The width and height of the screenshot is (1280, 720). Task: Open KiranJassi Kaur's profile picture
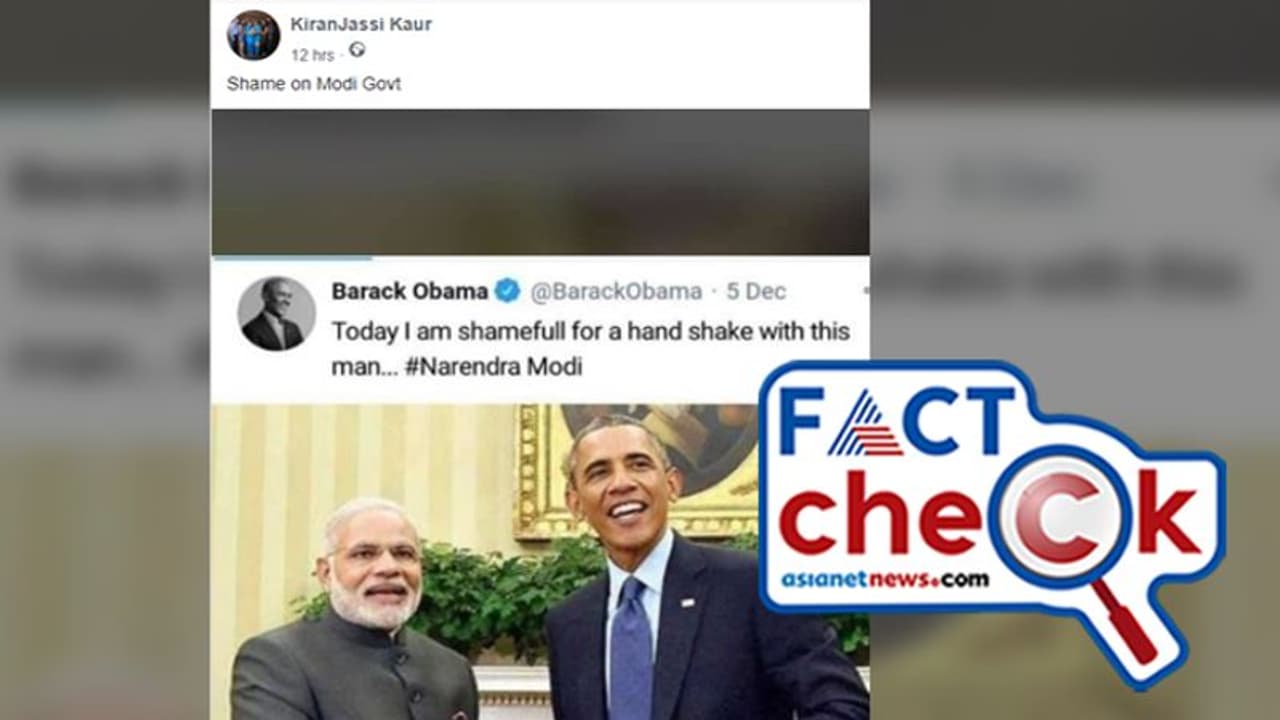[x=253, y=35]
